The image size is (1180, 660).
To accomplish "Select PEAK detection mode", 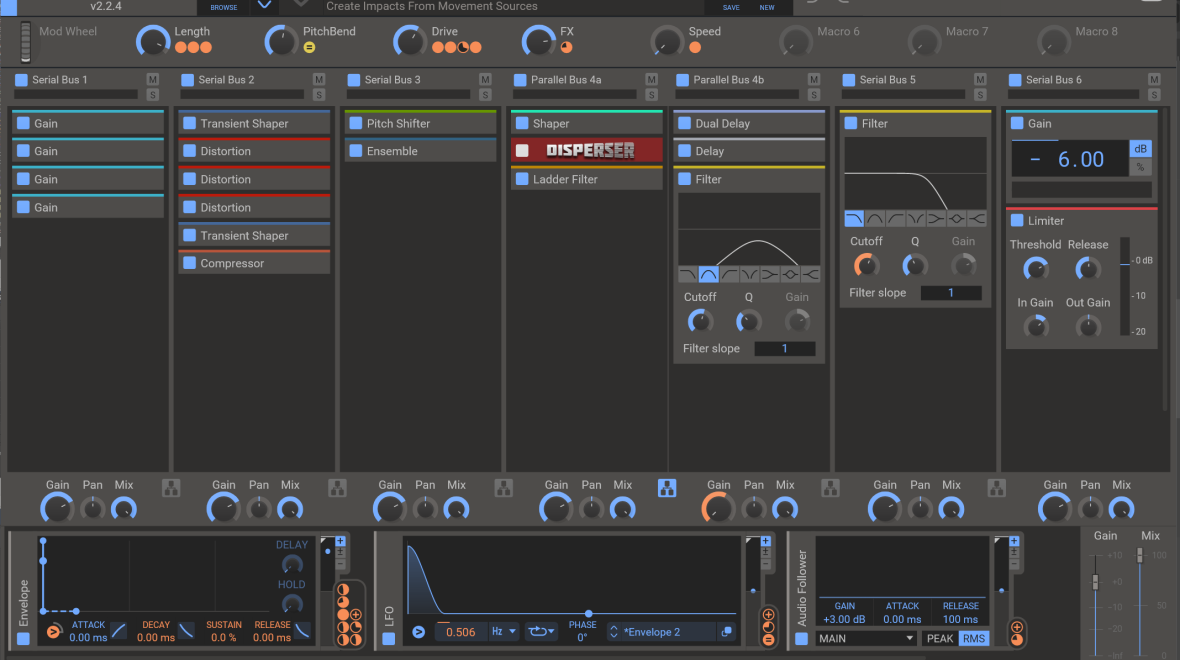I will click(x=939, y=639).
